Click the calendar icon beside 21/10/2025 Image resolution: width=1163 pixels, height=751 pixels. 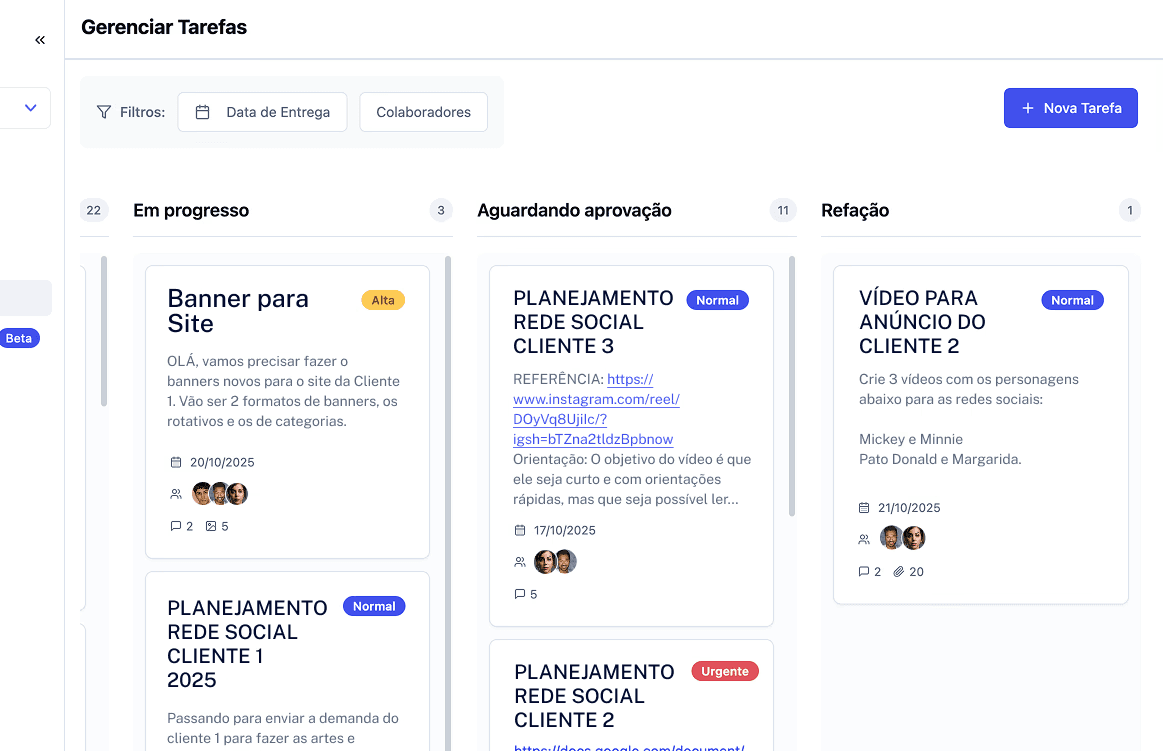(x=864, y=507)
